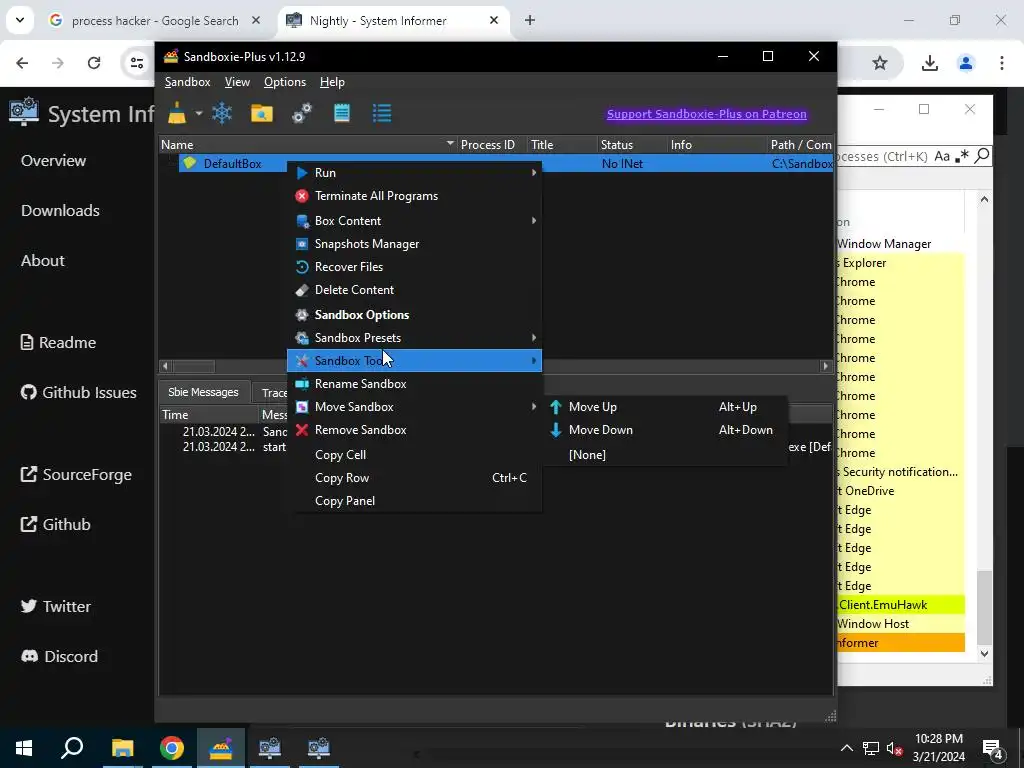Sort by the Process ID column header
Image resolution: width=1024 pixels, height=768 pixels.
(x=491, y=144)
